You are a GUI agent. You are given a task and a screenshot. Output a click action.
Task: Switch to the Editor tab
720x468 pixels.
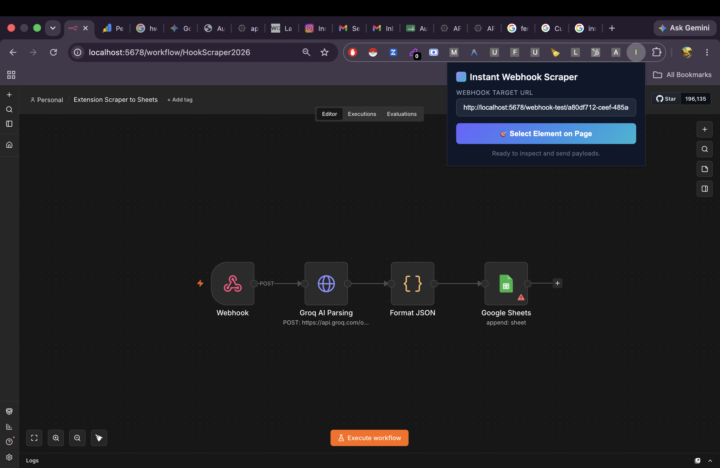[329, 114]
